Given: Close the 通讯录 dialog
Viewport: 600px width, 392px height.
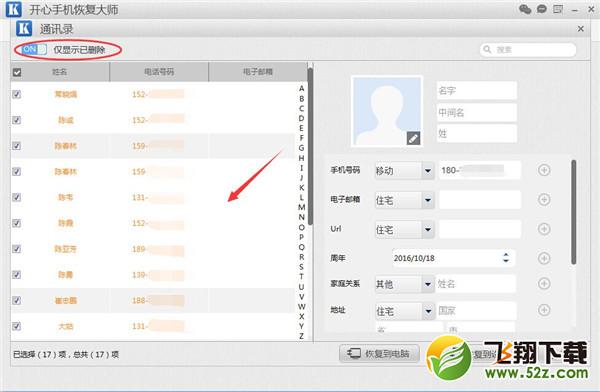Looking at the screenshot, I should (580, 29).
